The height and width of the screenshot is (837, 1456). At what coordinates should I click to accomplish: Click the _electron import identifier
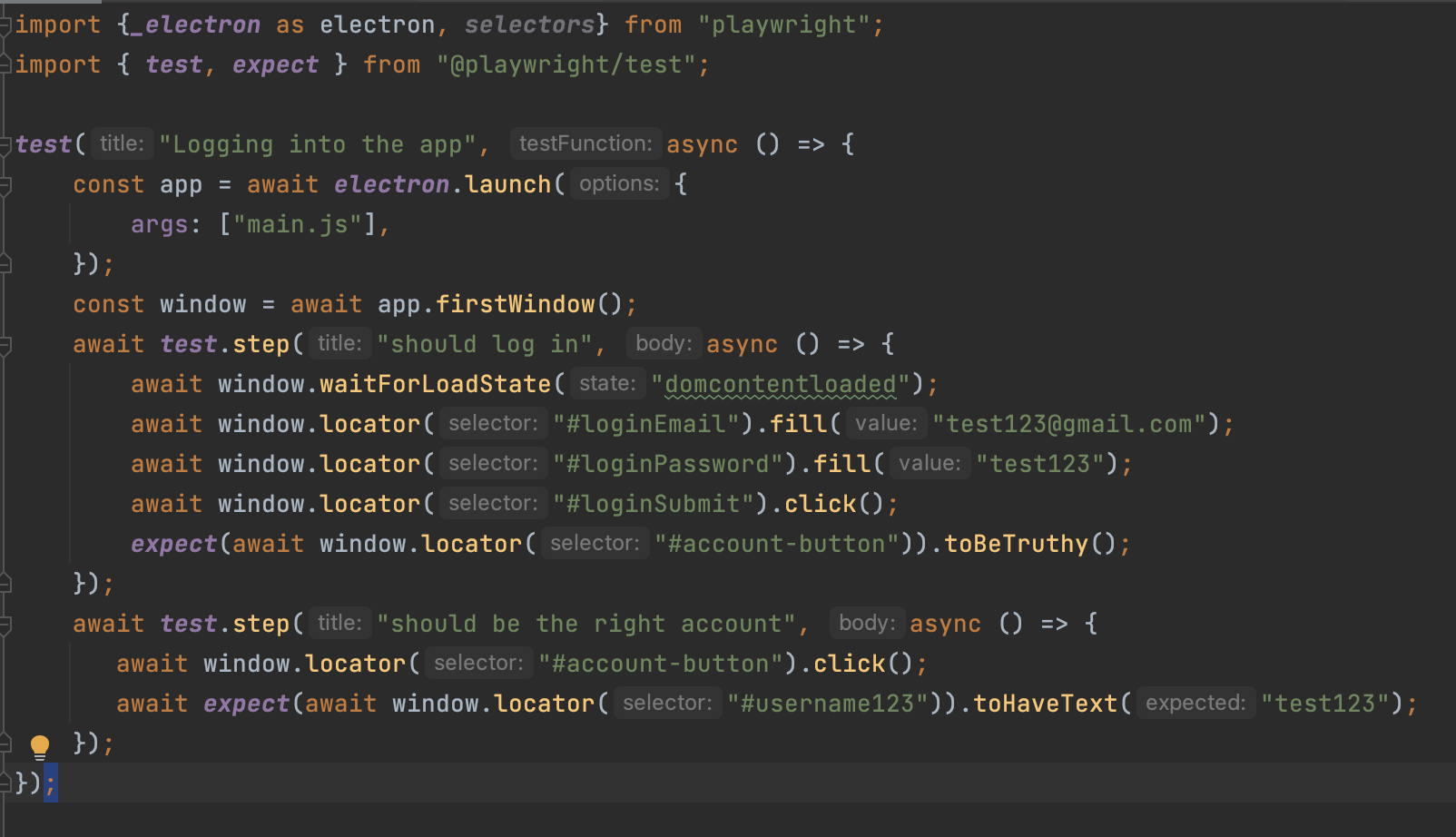coord(196,25)
